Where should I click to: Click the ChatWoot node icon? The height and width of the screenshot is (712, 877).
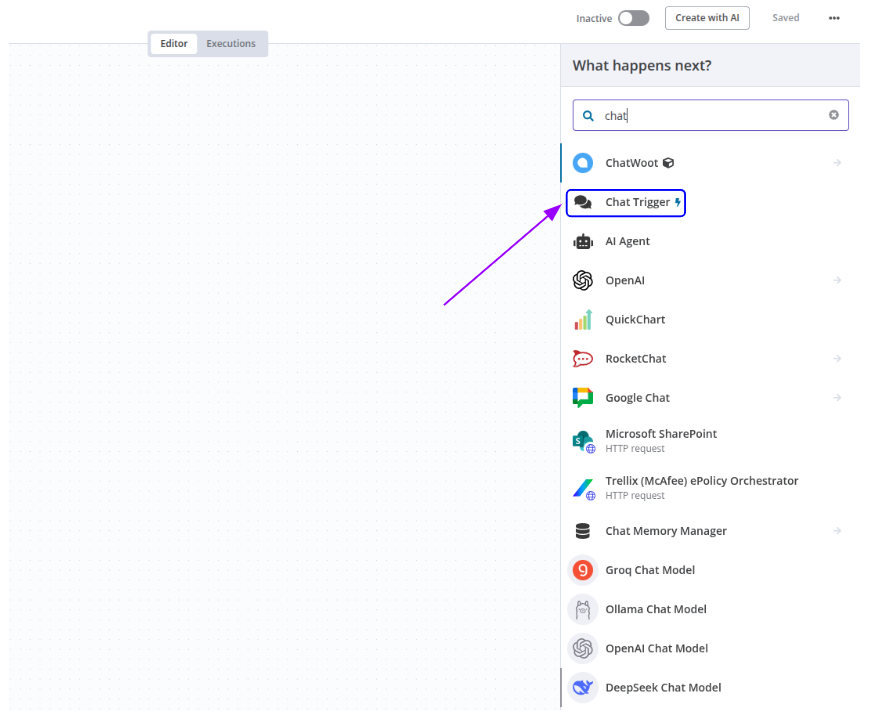pos(583,163)
